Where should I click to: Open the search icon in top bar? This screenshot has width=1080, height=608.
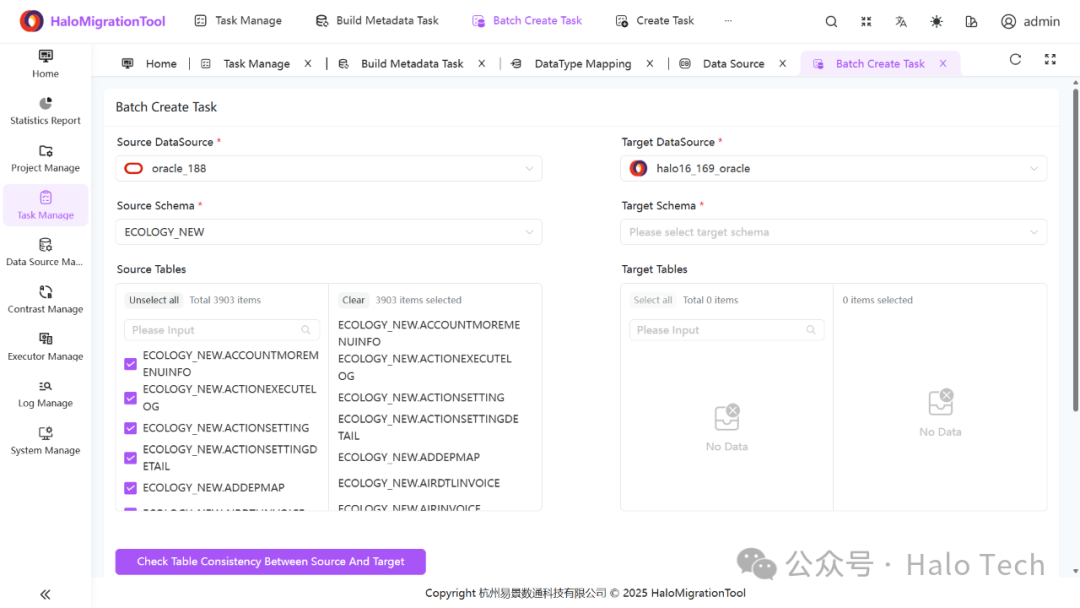point(831,21)
